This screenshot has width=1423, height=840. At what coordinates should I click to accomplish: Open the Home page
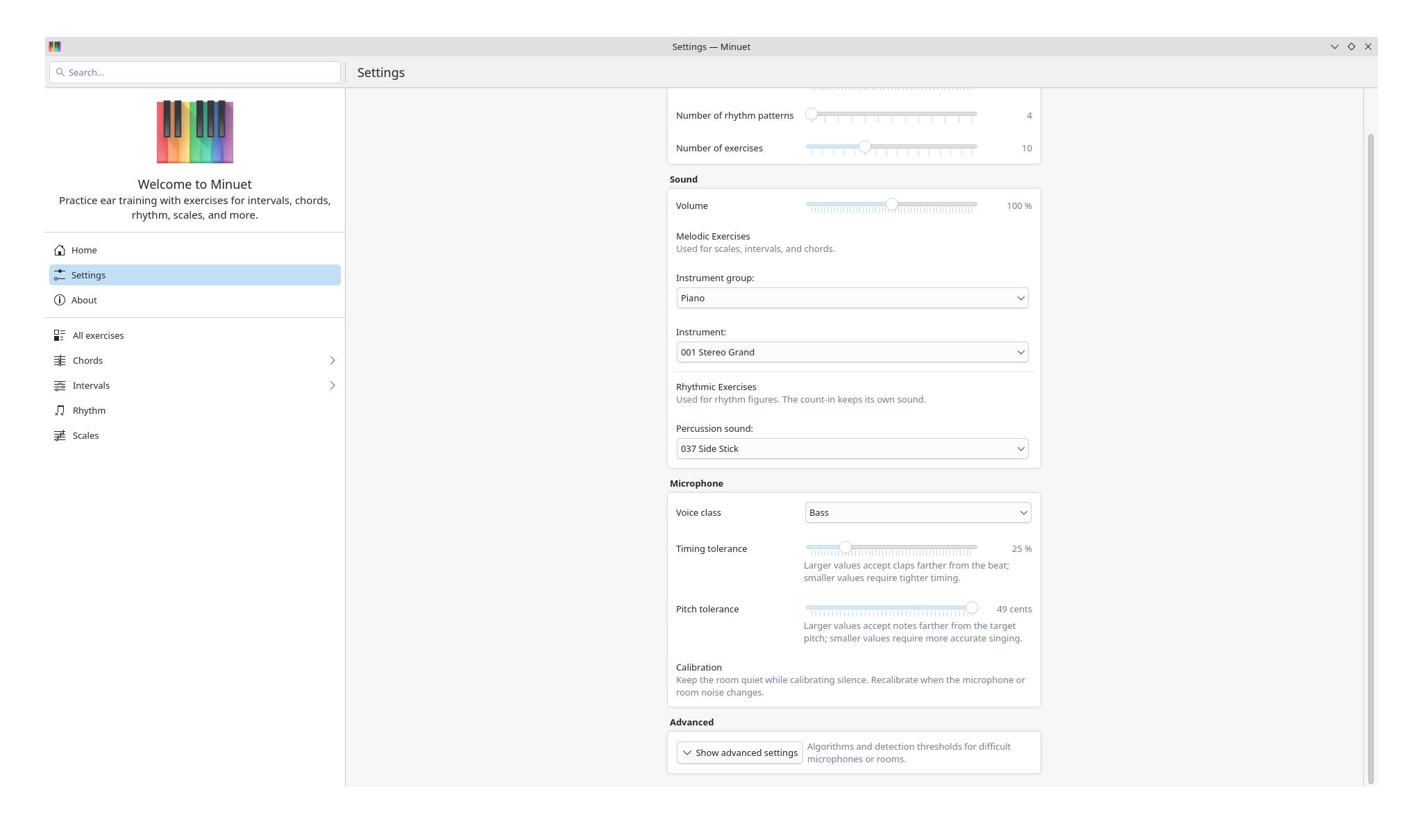click(195, 250)
